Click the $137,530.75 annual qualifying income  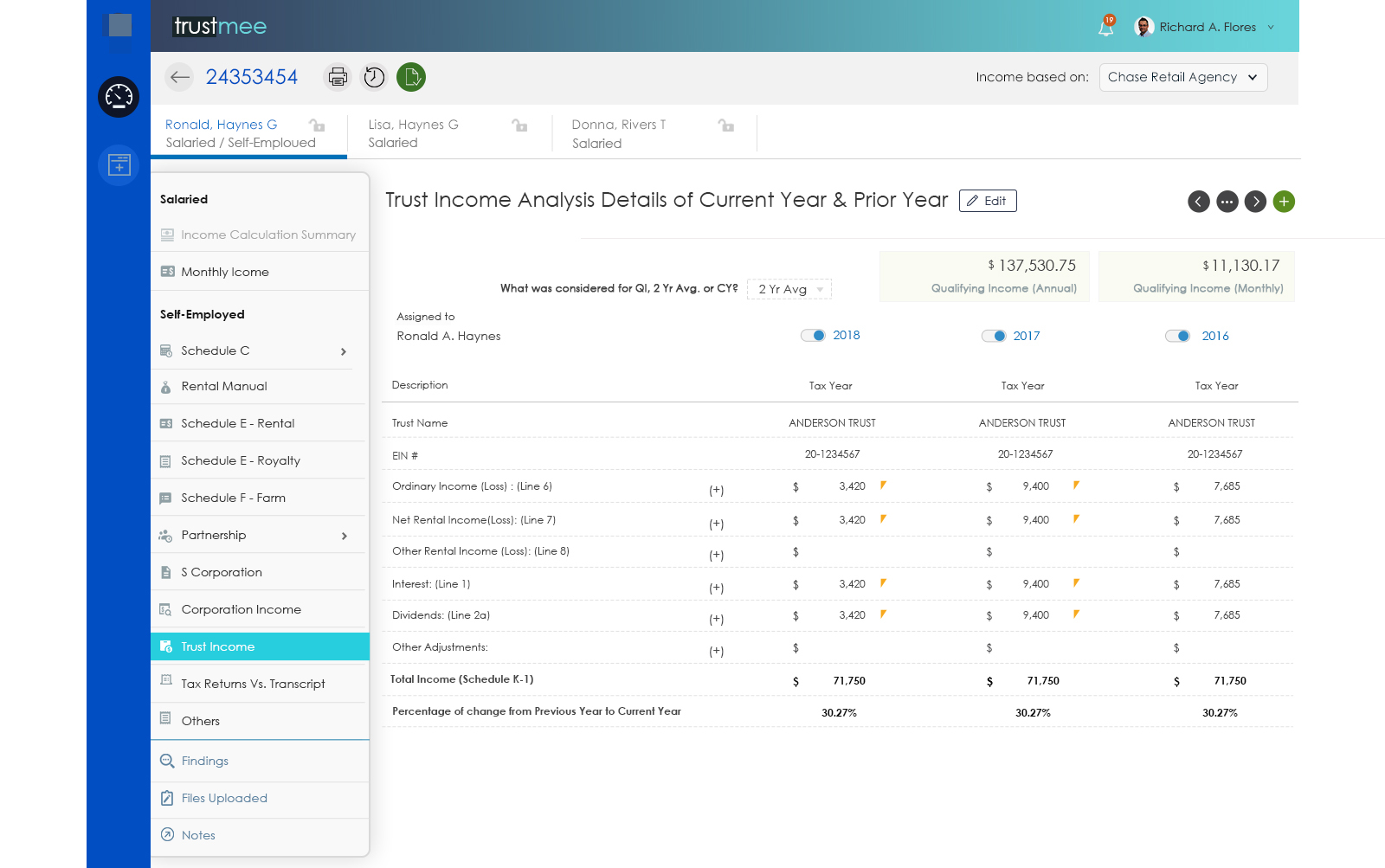pyautogui.click(x=1032, y=266)
